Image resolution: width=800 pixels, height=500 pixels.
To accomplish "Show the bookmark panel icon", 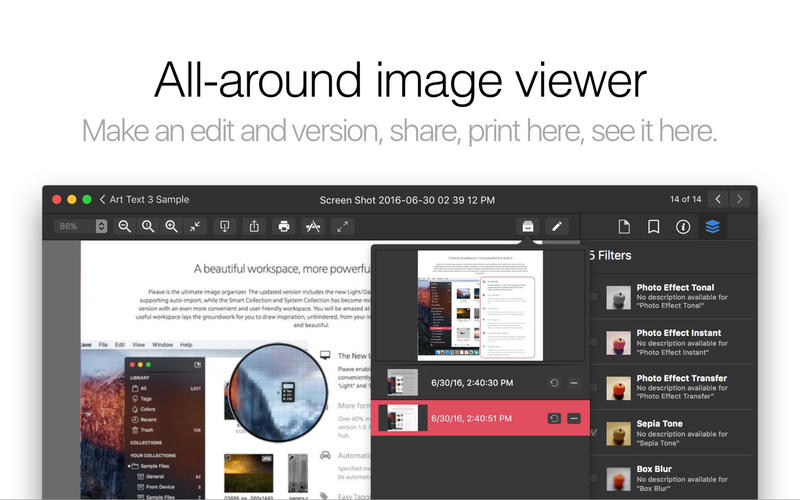I will point(653,227).
